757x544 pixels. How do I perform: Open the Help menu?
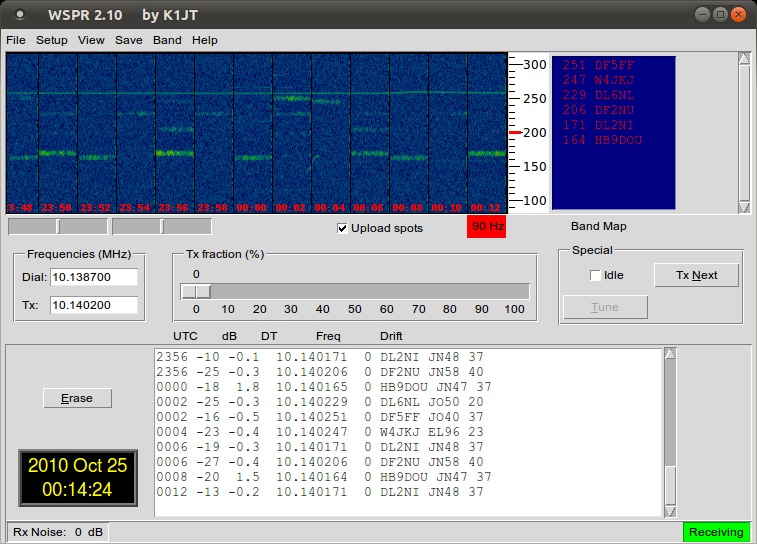[205, 40]
